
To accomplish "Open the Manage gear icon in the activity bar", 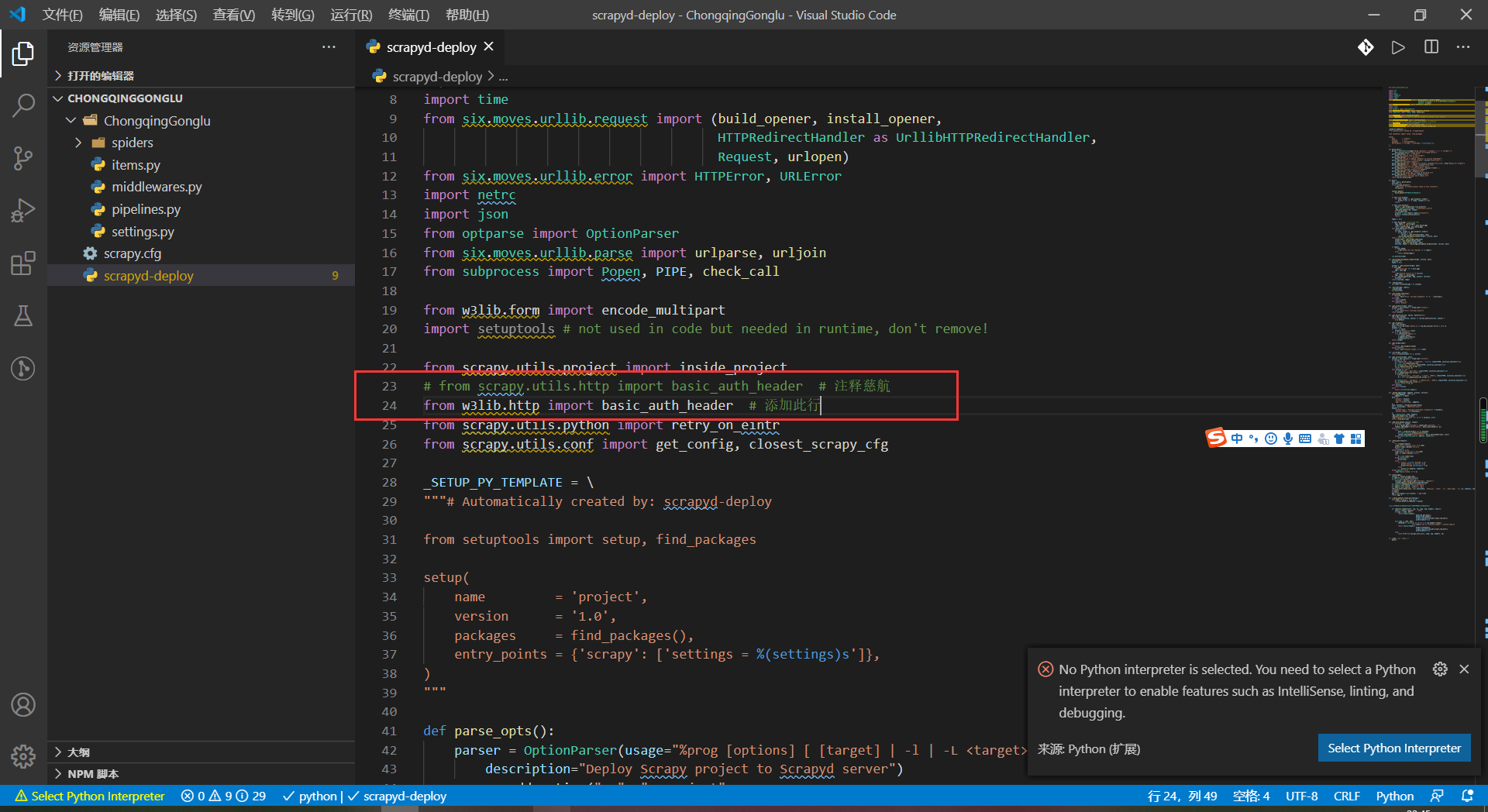I will tap(23, 757).
